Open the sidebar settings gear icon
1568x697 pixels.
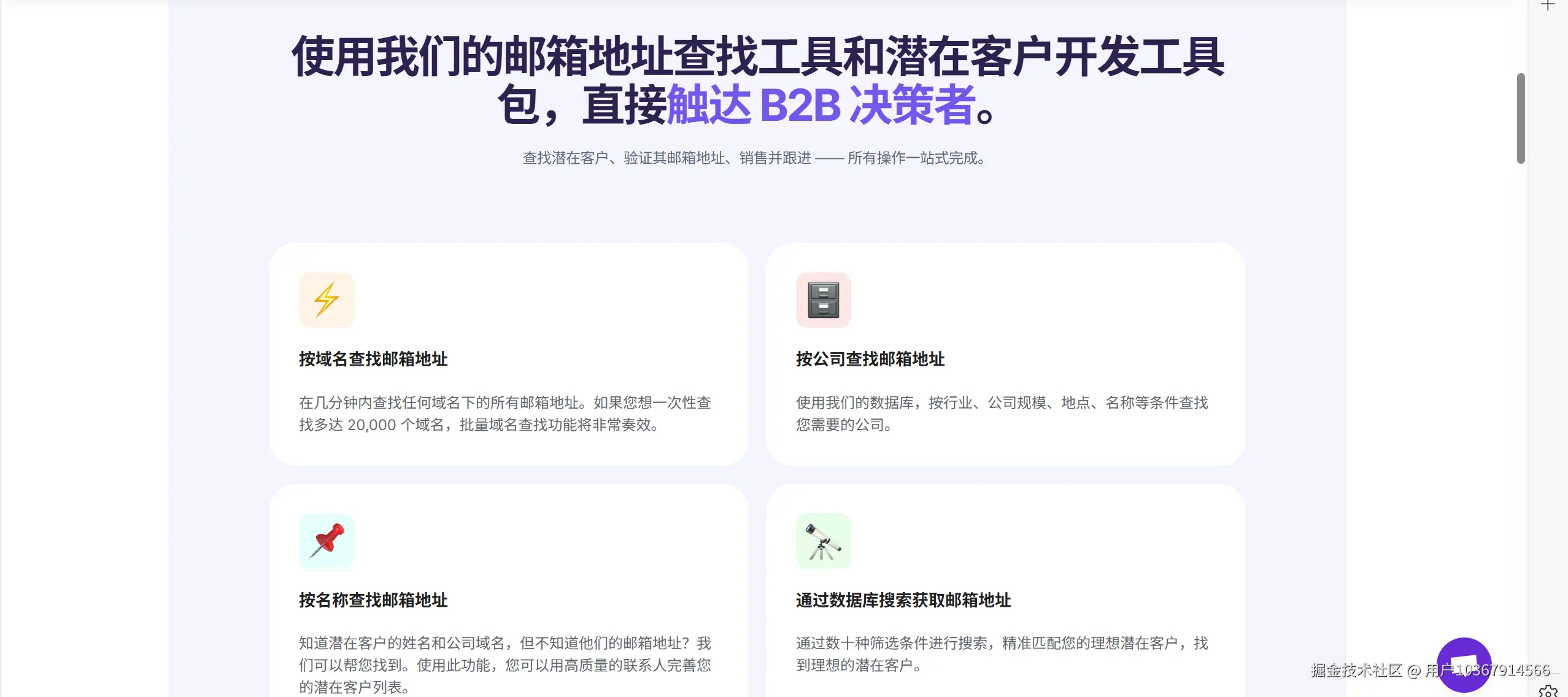pyautogui.click(x=1548, y=691)
